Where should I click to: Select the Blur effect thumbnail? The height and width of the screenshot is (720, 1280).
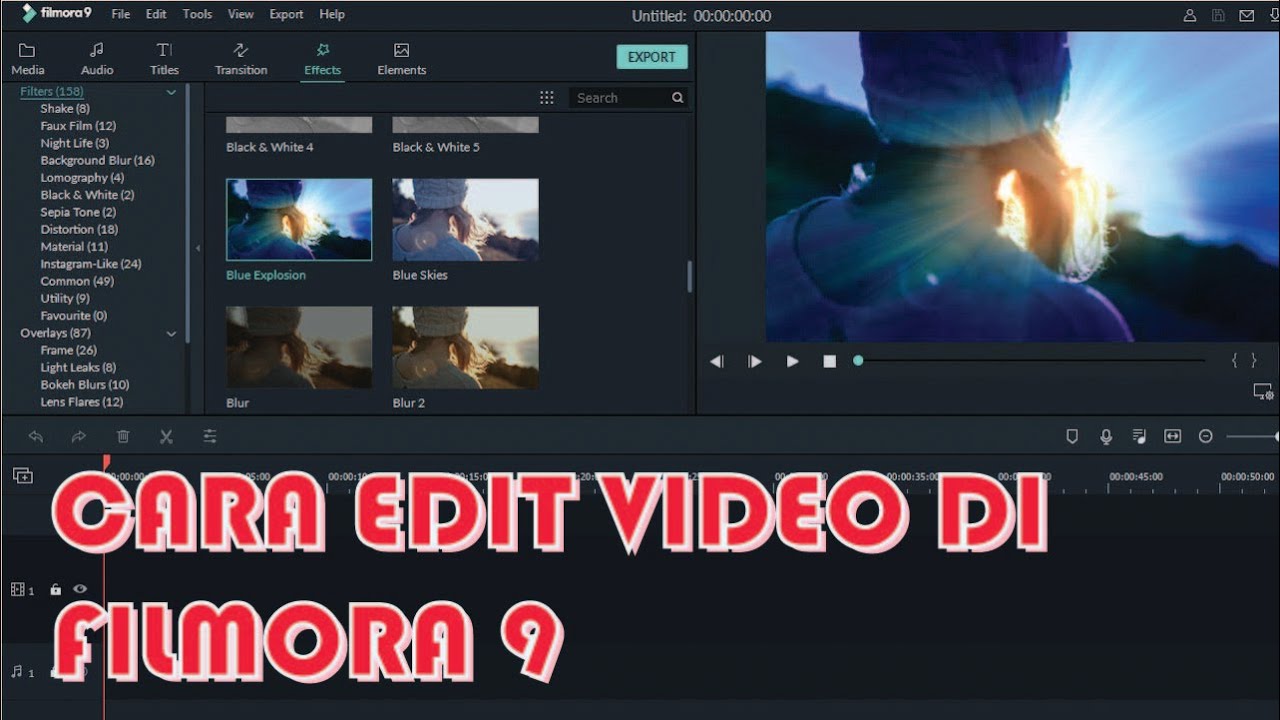tap(299, 347)
